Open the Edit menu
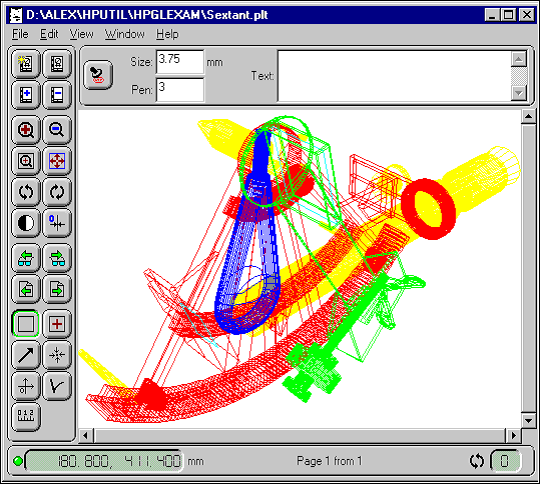 click(49, 34)
